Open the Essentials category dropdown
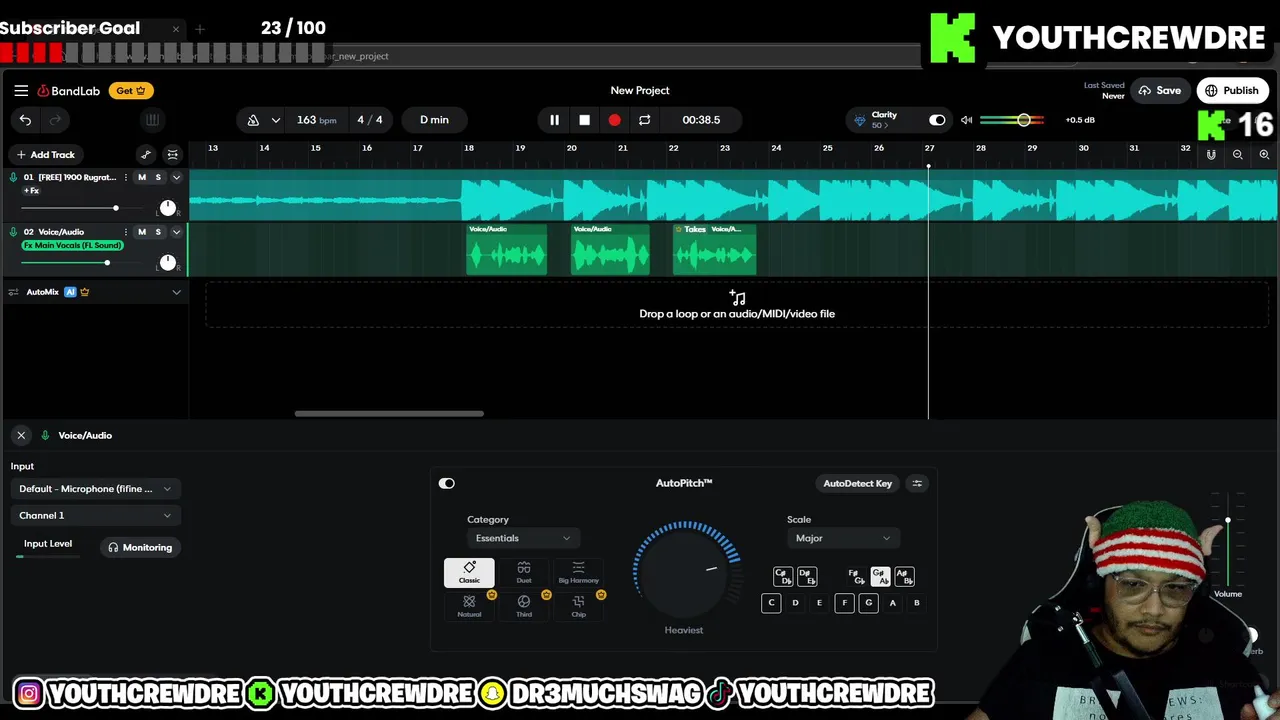The width and height of the screenshot is (1280, 720). click(x=523, y=538)
